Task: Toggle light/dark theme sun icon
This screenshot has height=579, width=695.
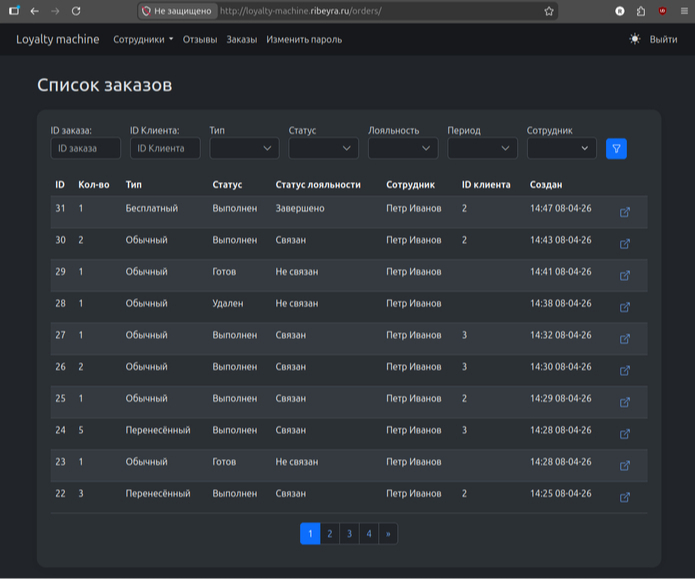Action: [x=635, y=40]
